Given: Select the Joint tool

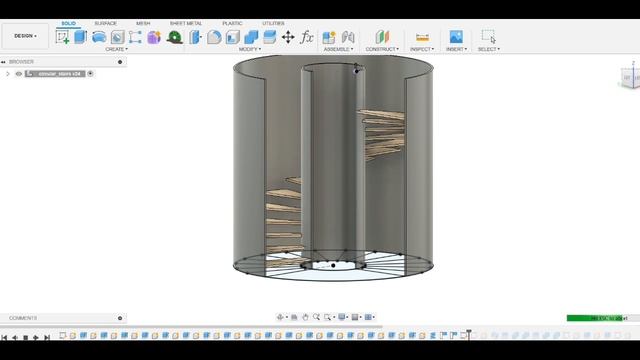Looking at the screenshot, I should [x=348, y=37].
